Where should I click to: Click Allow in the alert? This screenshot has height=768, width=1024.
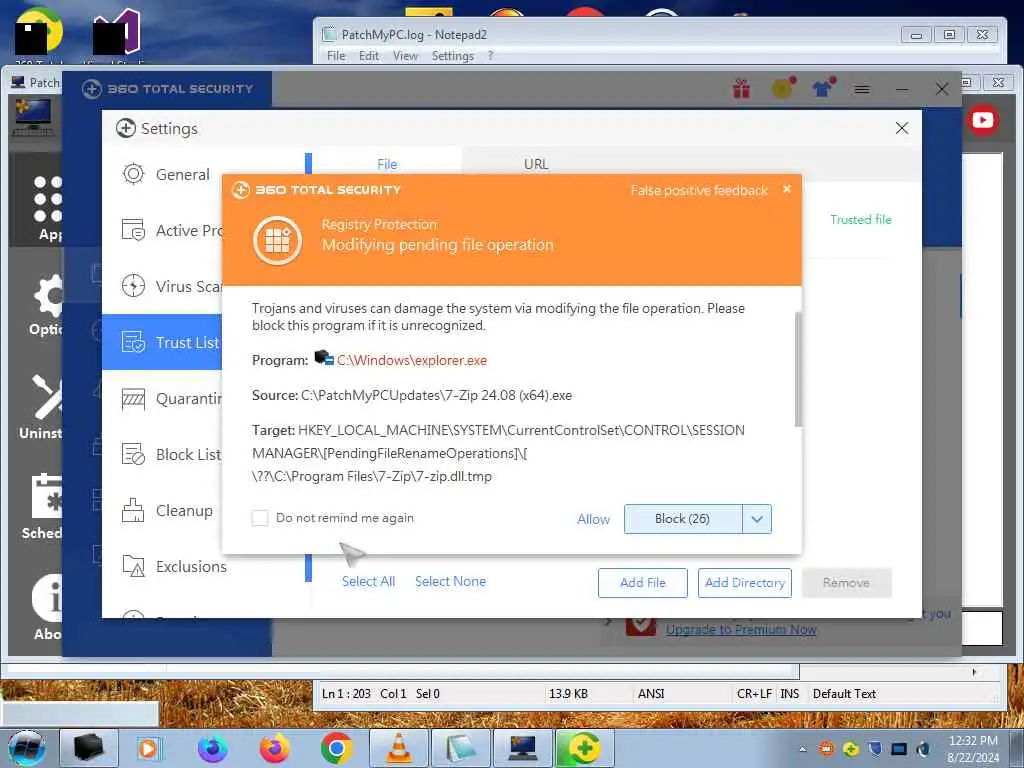(593, 519)
